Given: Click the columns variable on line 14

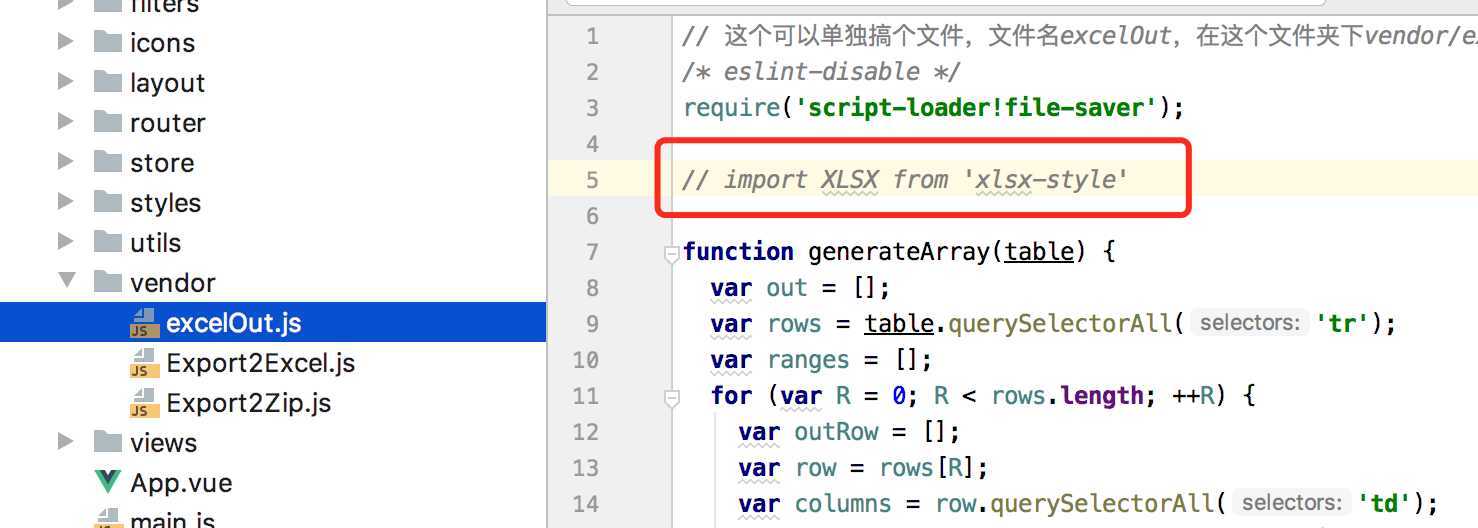Looking at the screenshot, I should [x=844, y=504].
